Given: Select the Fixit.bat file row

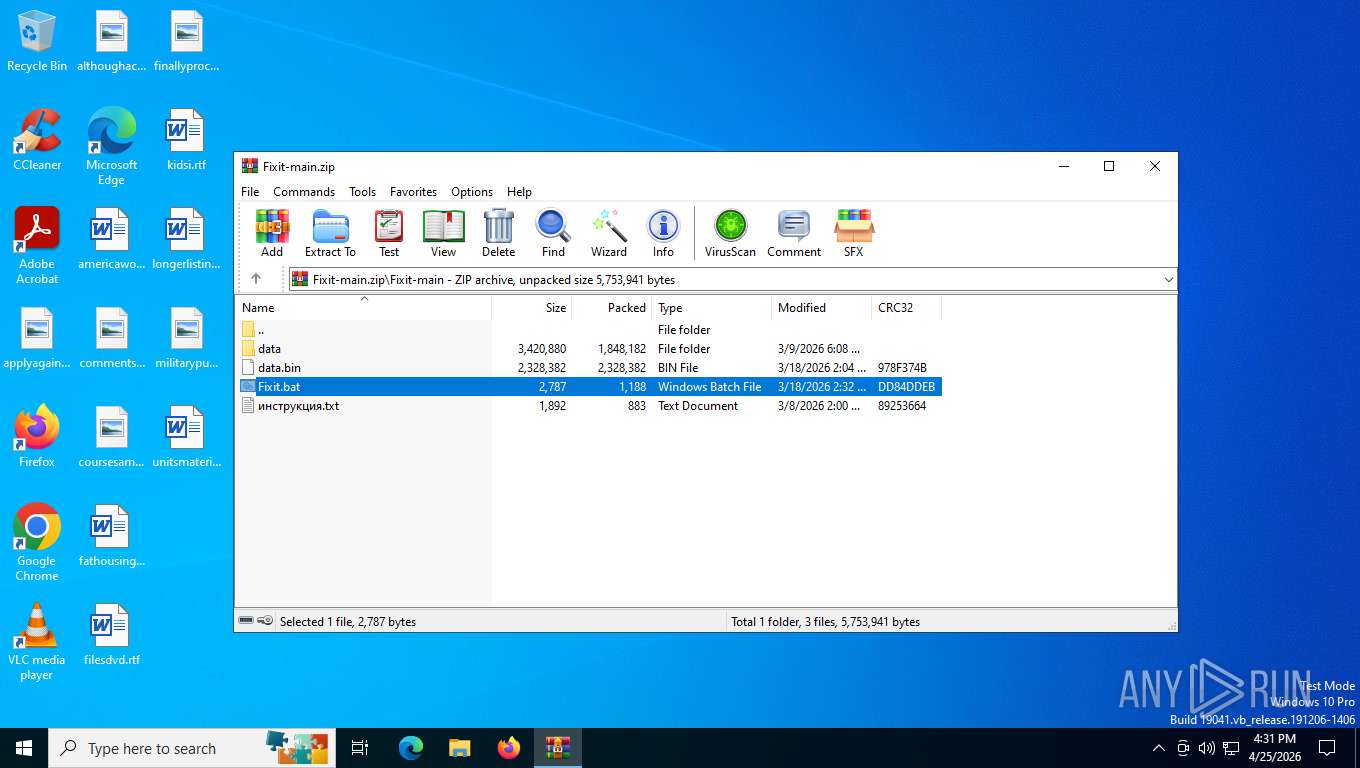Looking at the screenshot, I should click(589, 387).
